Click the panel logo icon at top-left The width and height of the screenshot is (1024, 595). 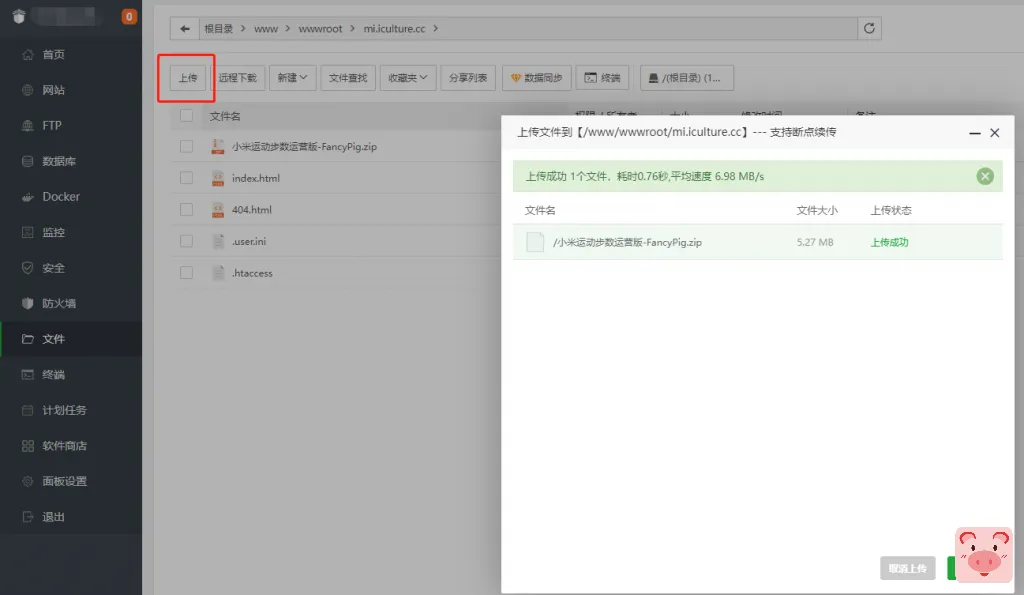click(x=19, y=16)
